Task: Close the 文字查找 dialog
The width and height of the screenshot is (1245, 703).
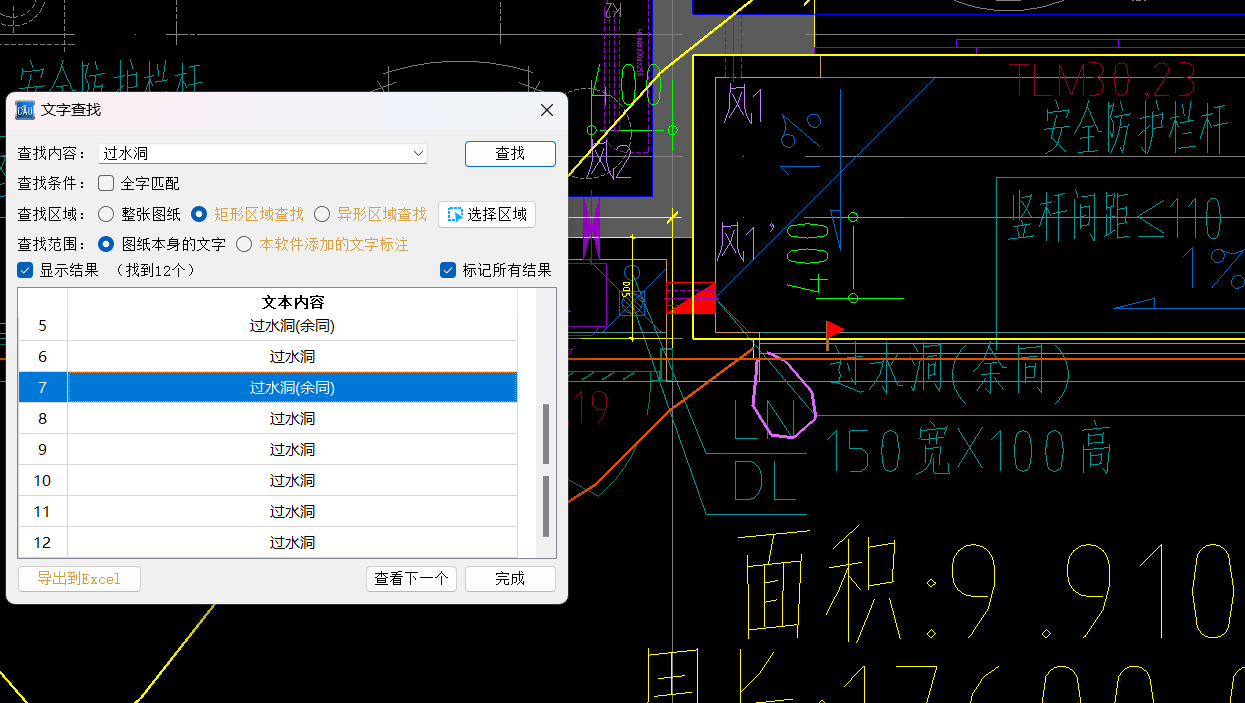Action: [547, 110]
